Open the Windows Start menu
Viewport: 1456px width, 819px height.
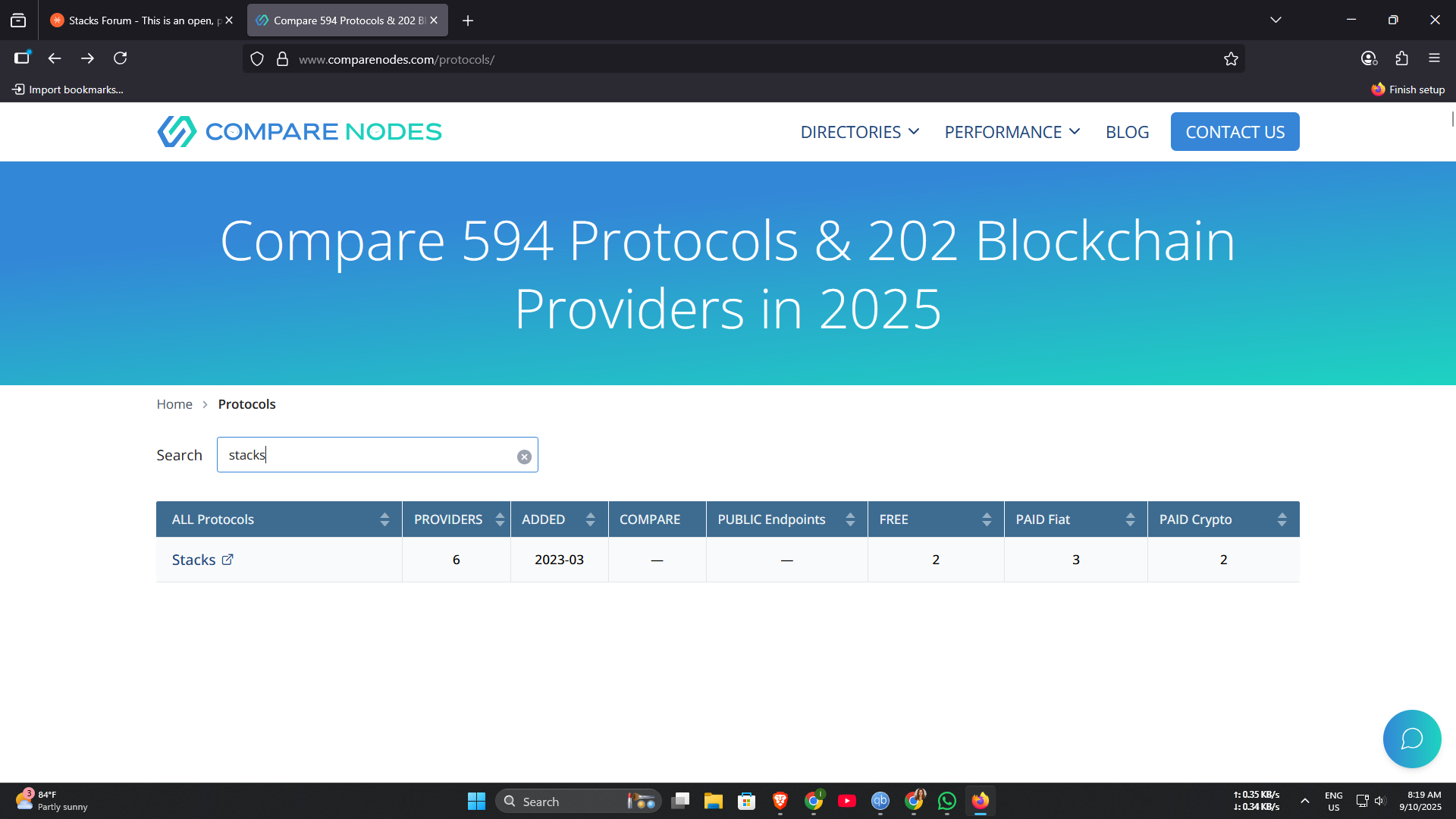[x=476, y=801]
